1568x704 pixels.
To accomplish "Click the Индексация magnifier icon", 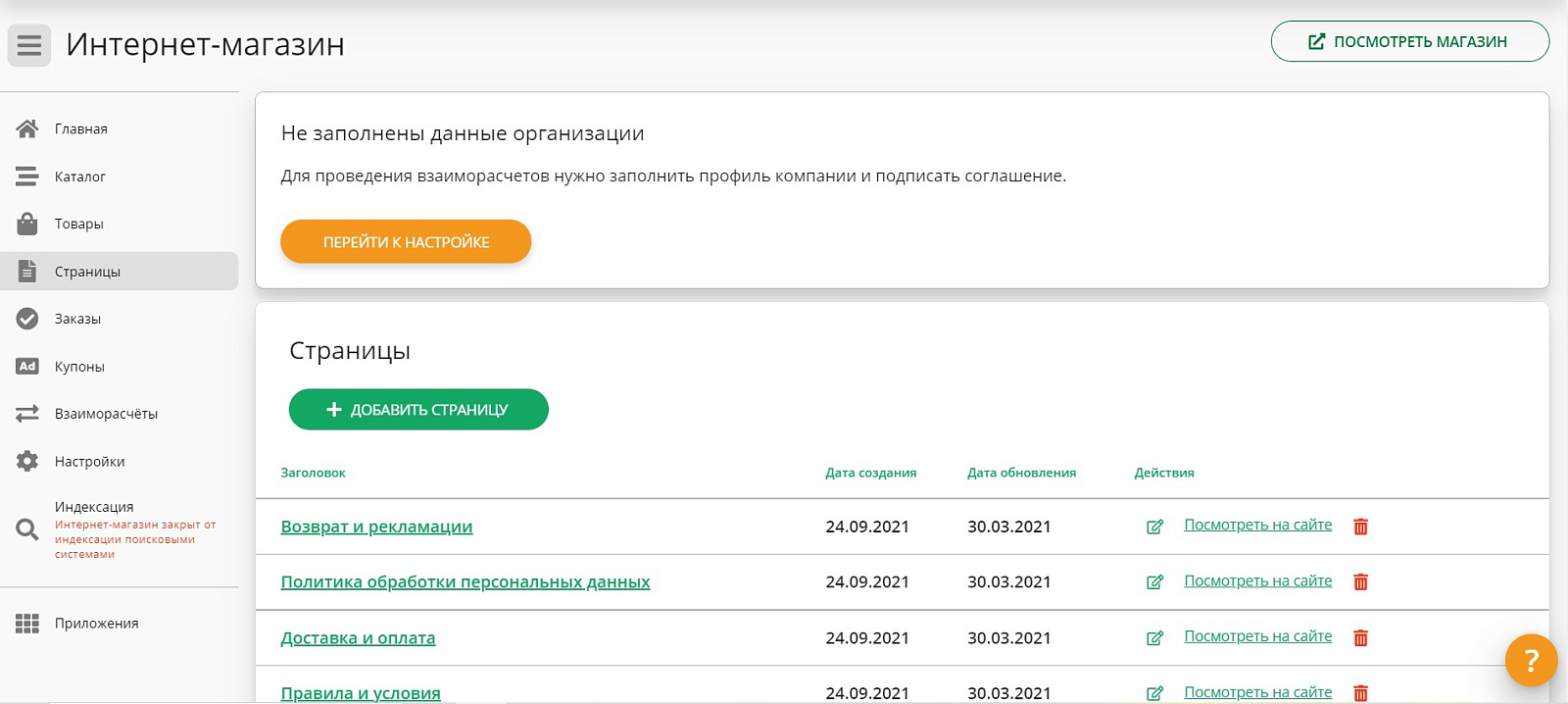I will (27, 530).
